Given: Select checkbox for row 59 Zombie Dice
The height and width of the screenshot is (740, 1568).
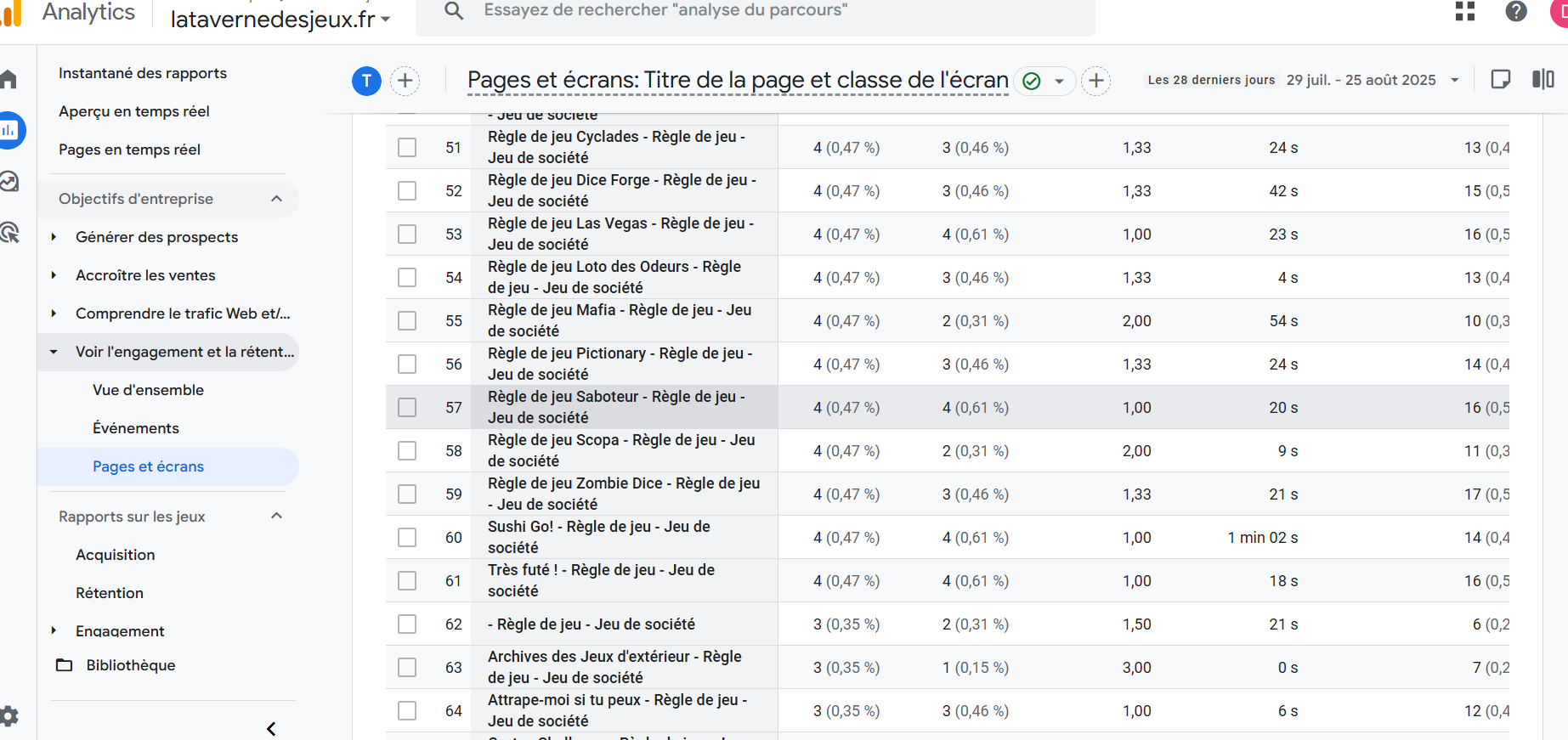Looking at the screenshot, I should click(x=407, y=494).
